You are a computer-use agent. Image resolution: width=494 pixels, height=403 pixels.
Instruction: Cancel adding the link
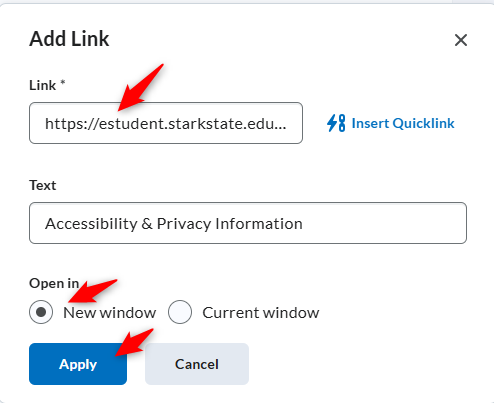pos(197,364)
